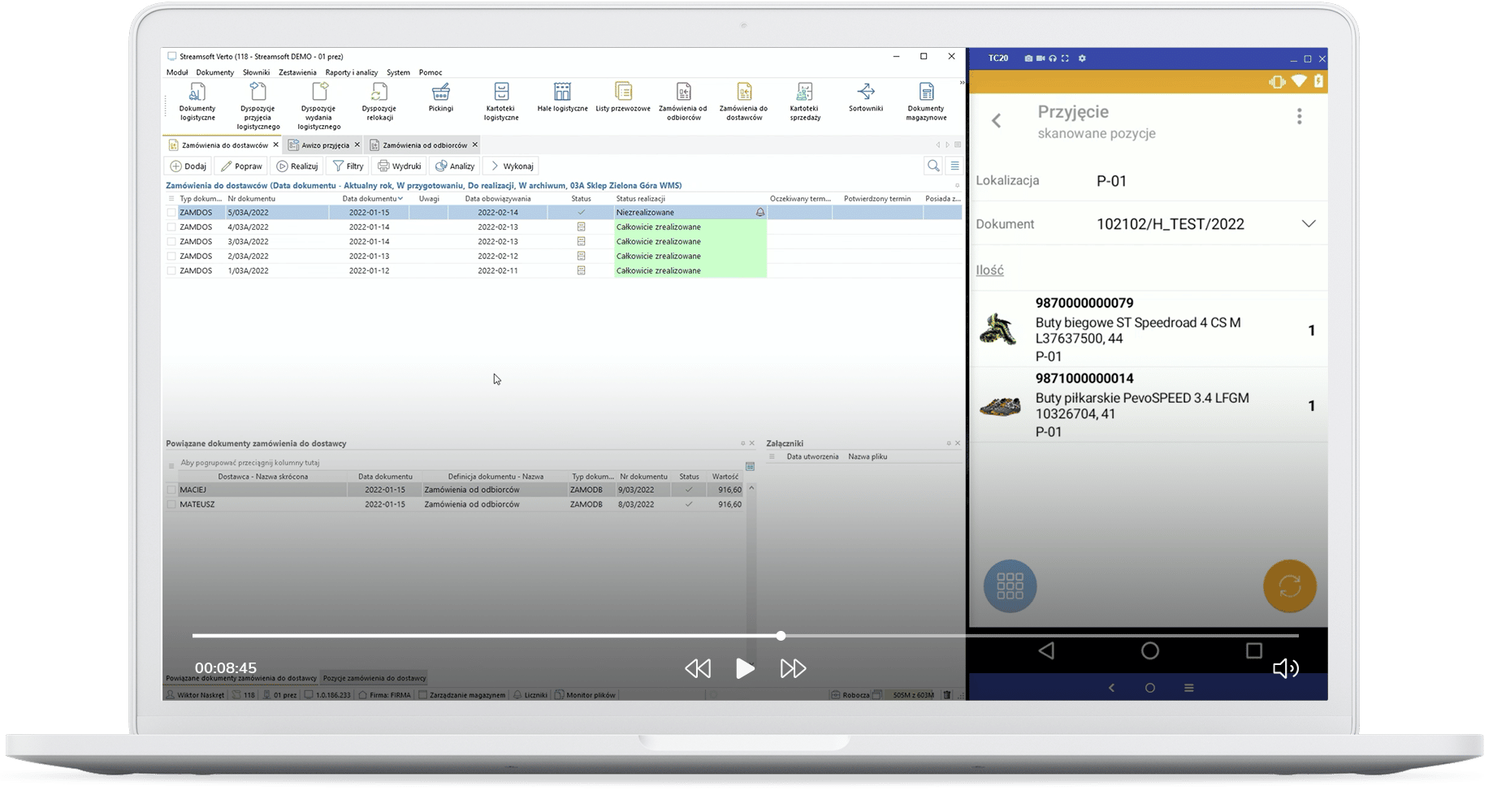Screen dimensions: 1493x812
Task: Open the TC20 emulator settings gear
Action: pyautogui.click(x=1082, y=58)
